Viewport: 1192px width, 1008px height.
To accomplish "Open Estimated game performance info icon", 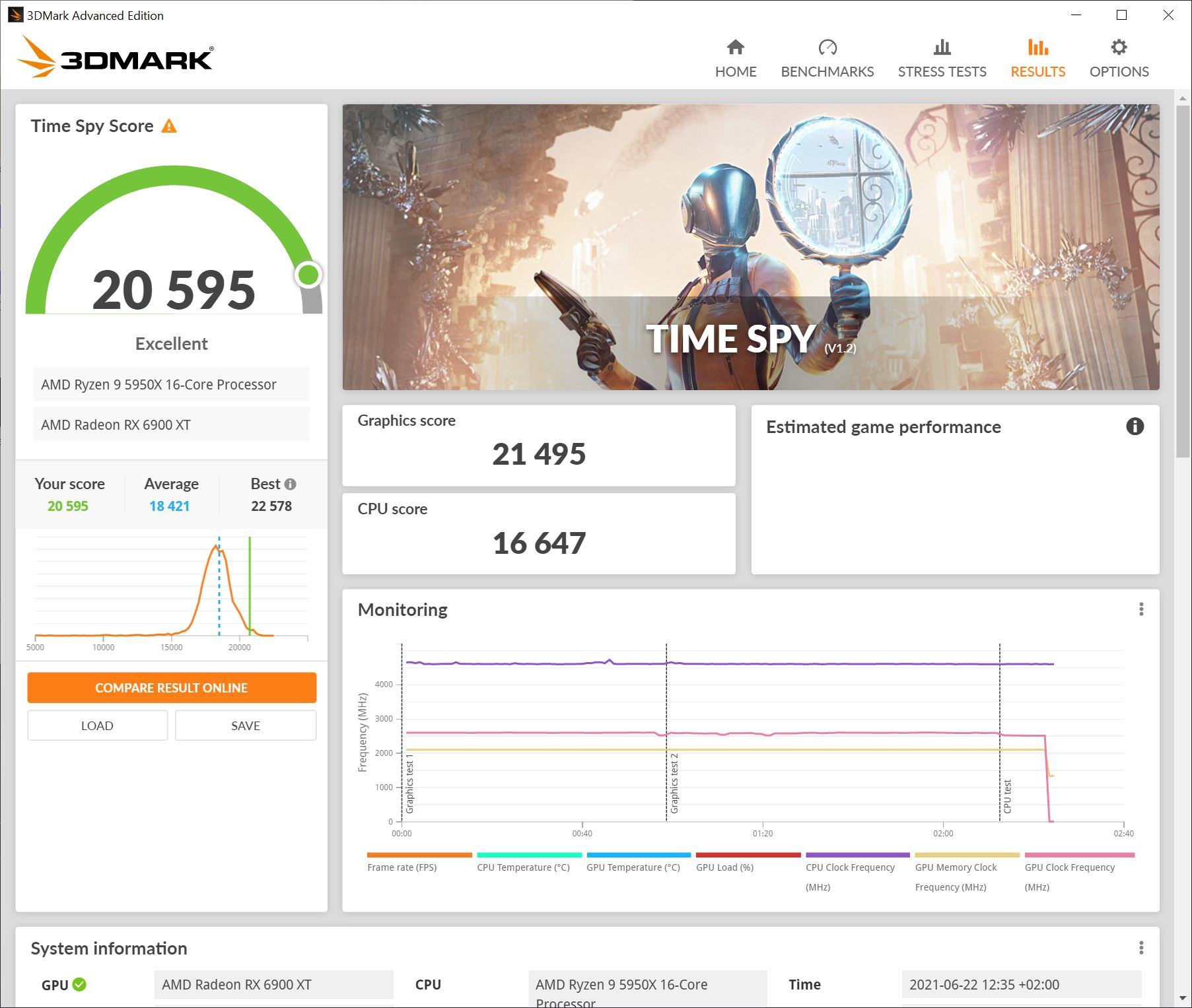I will (1135, 426).
